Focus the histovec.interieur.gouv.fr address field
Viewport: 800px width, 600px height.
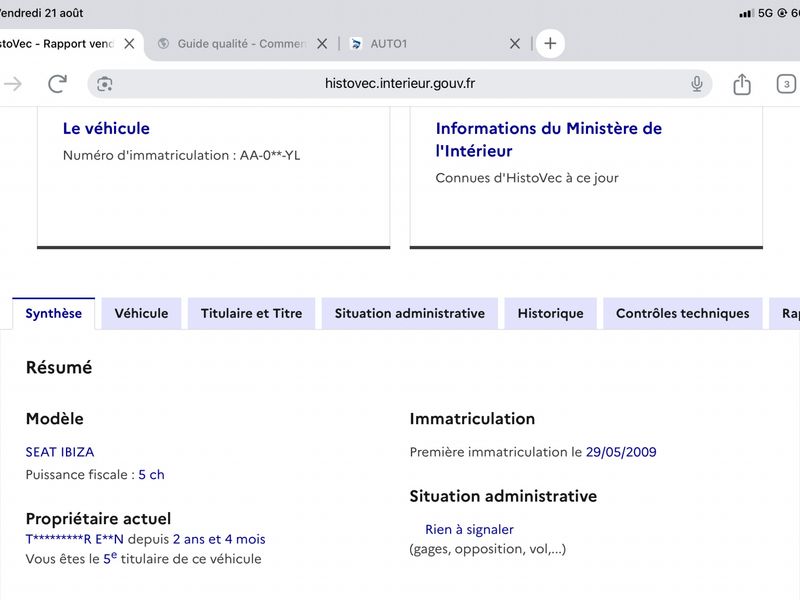click(399, 84)
